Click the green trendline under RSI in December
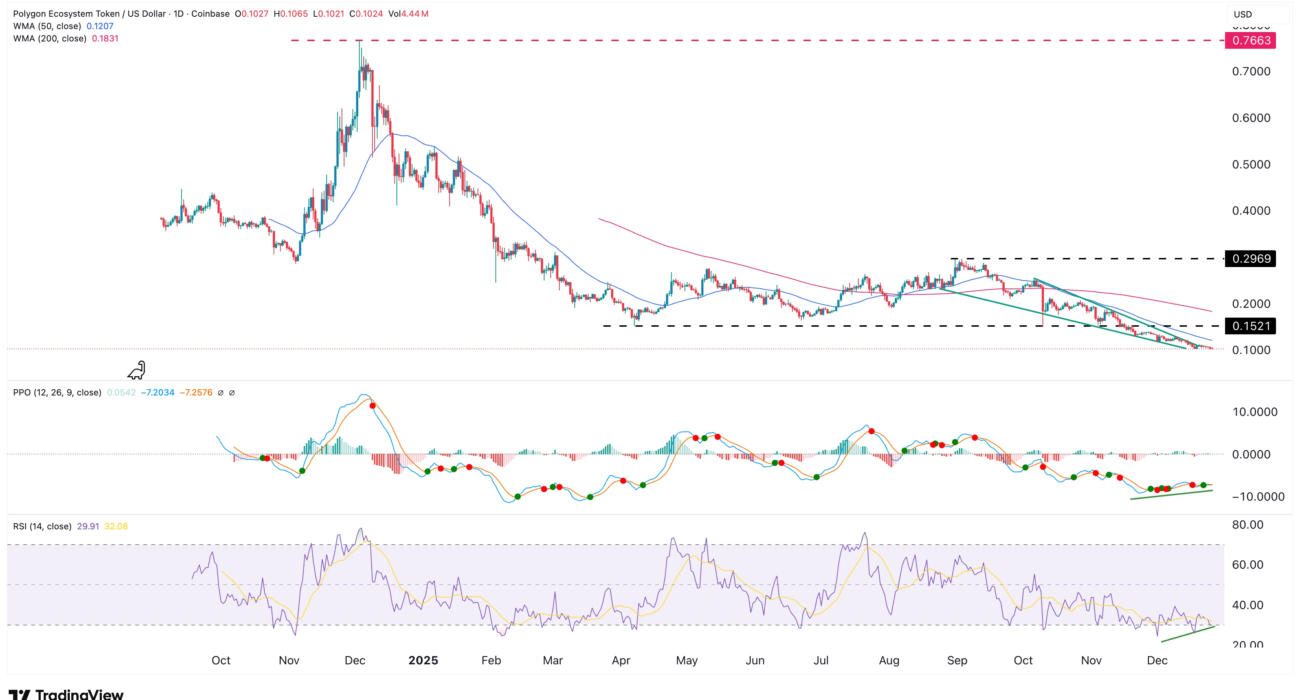 coord(1190,632)
